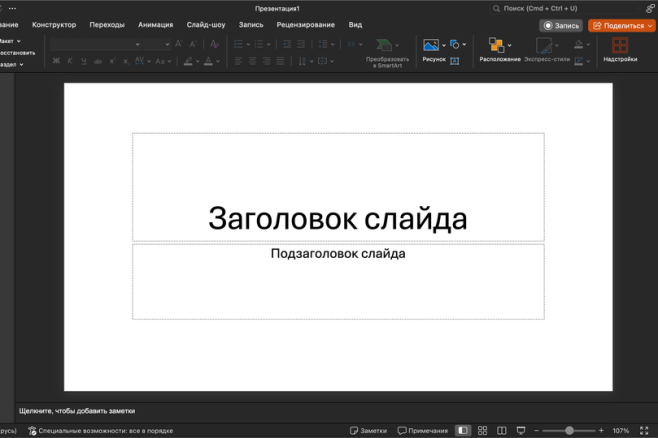Viewport: 658px width, 438px height.
Task: Open change case Aa dropdown
Action: point(163,61)
